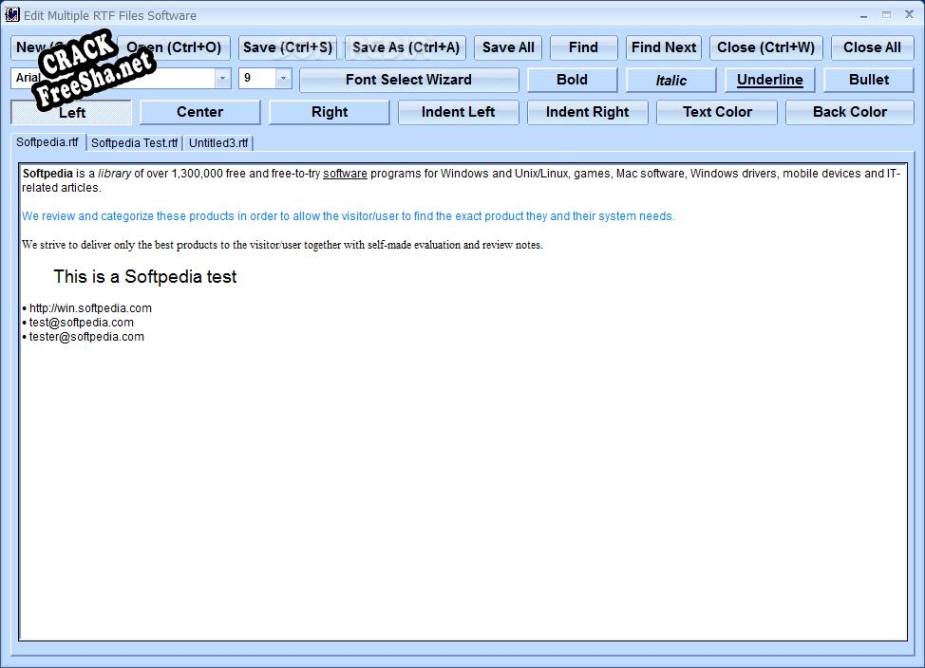Image resolution: width=925 pixels, height=668 pixels.
Task: Click the Indent Right button
Action: tap(587, 112)
